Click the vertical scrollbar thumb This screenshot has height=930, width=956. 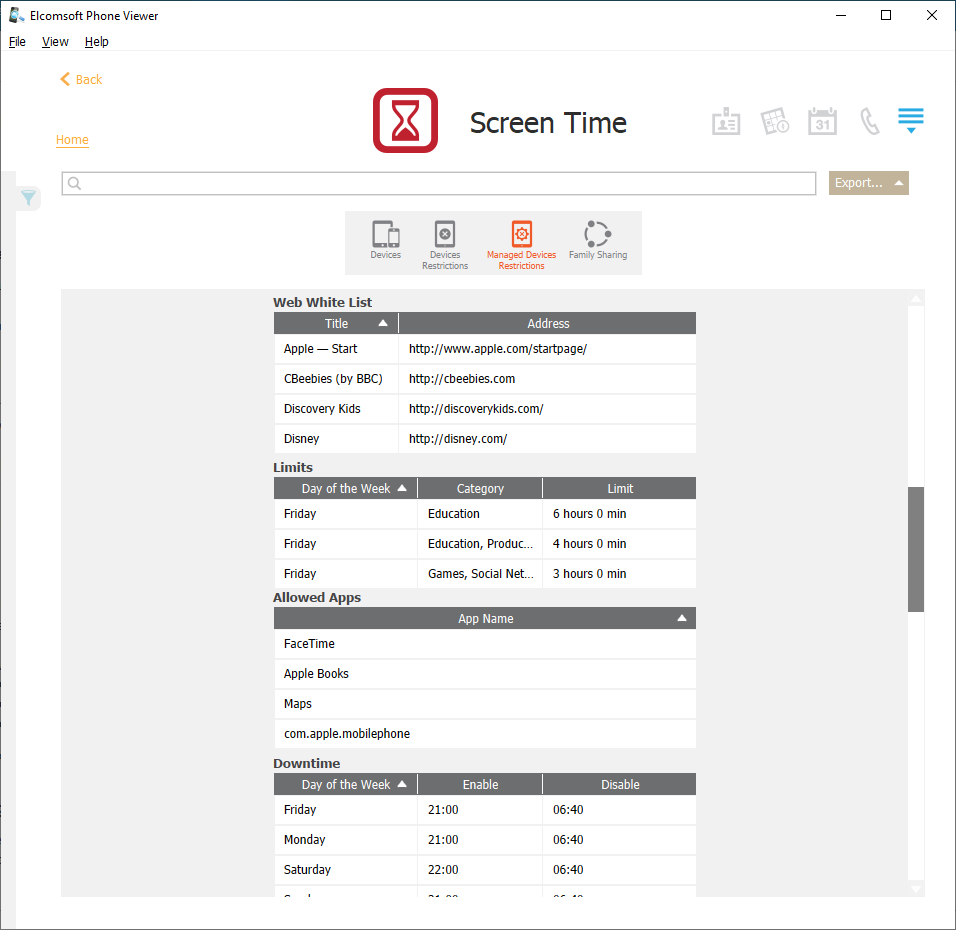tap(915, 548)
